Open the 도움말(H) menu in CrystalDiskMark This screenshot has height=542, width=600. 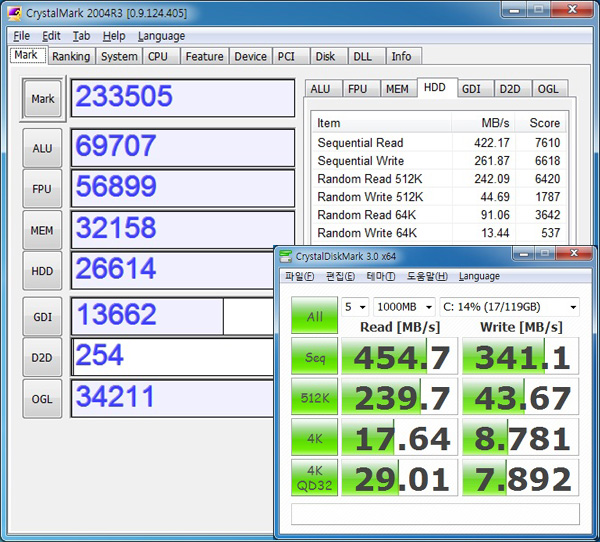[x=427, y=276]
